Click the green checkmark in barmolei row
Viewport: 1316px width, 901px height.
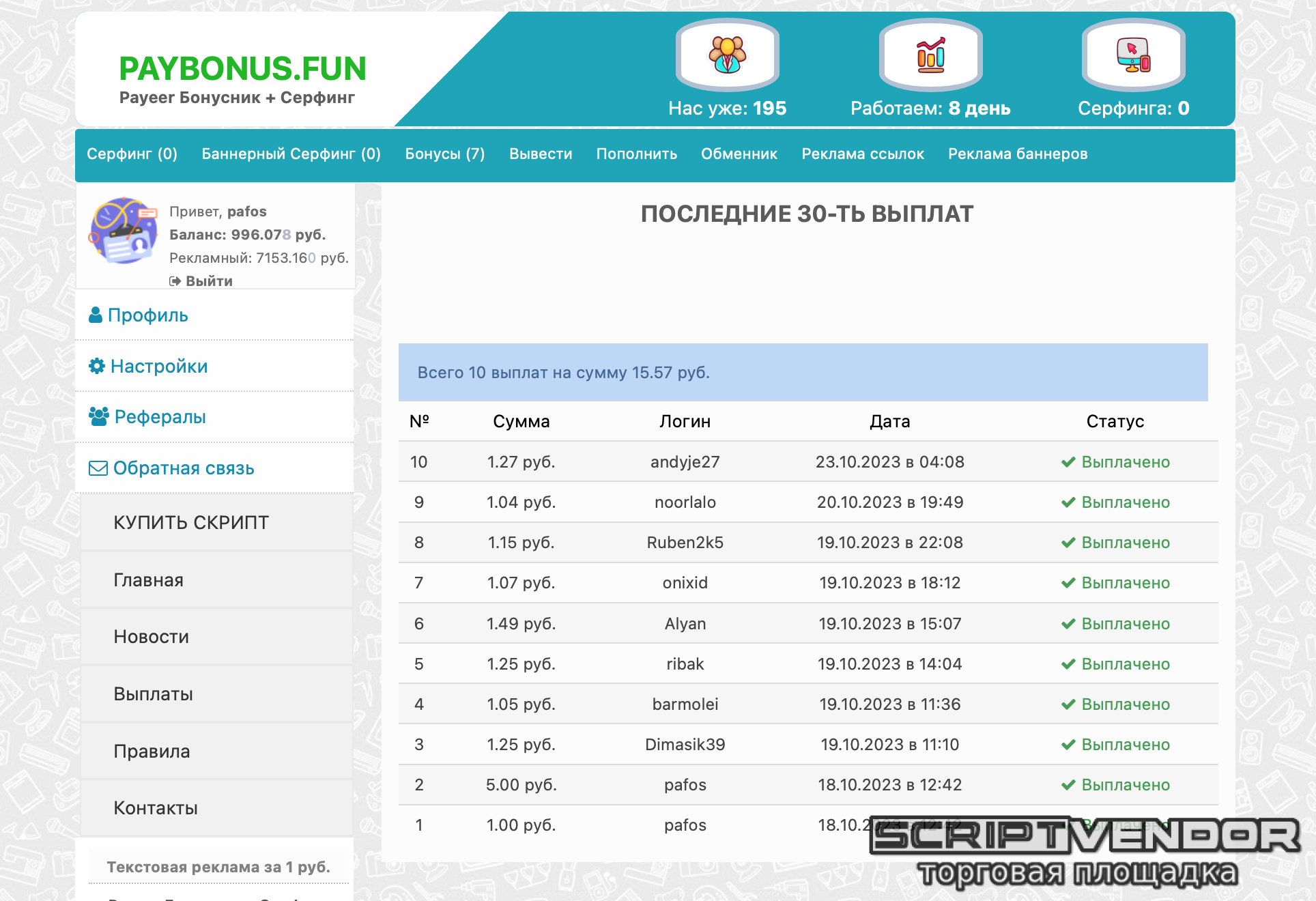coord(1069,704)
